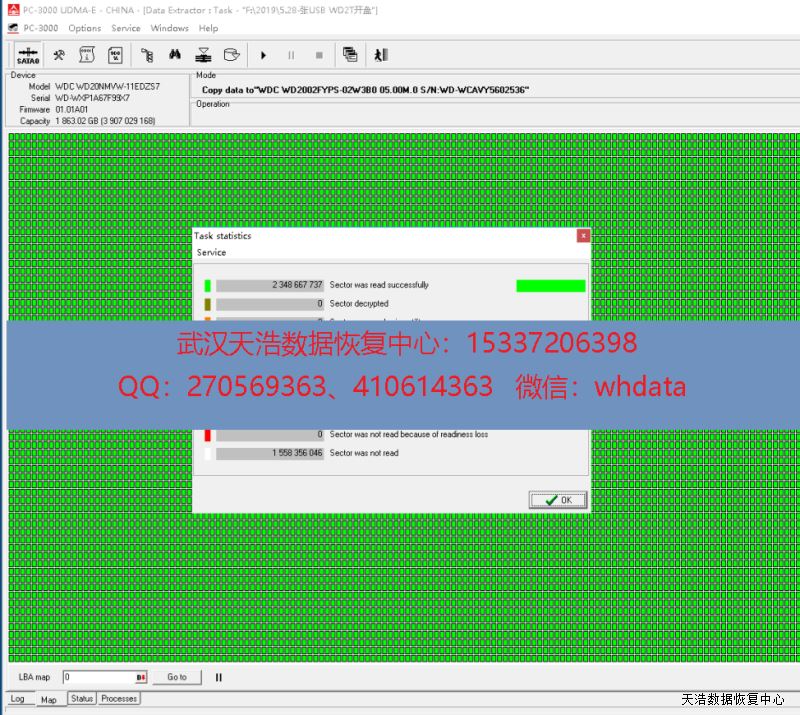Open the Options menu
The width and height of the screenshot is (800, 715).
(x=85, y=28)
